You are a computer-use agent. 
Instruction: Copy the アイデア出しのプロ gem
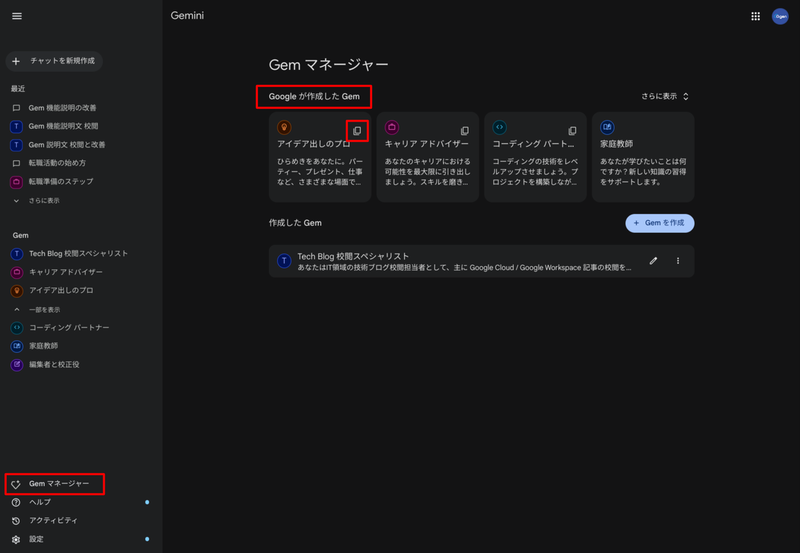click(357, 131)
